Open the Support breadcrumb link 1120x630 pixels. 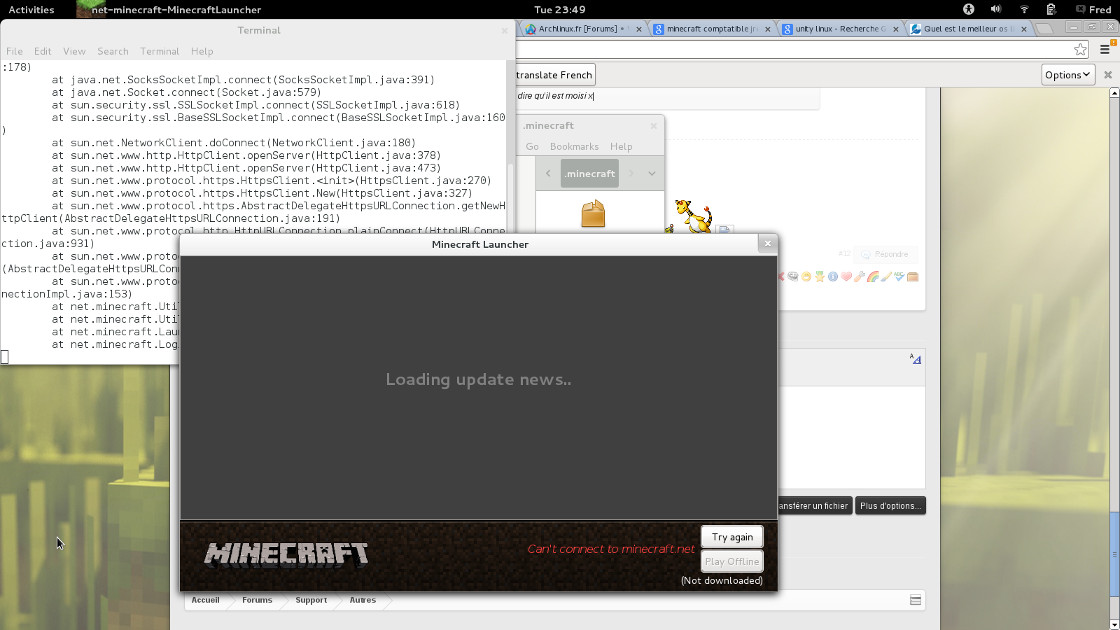[311, 601]
